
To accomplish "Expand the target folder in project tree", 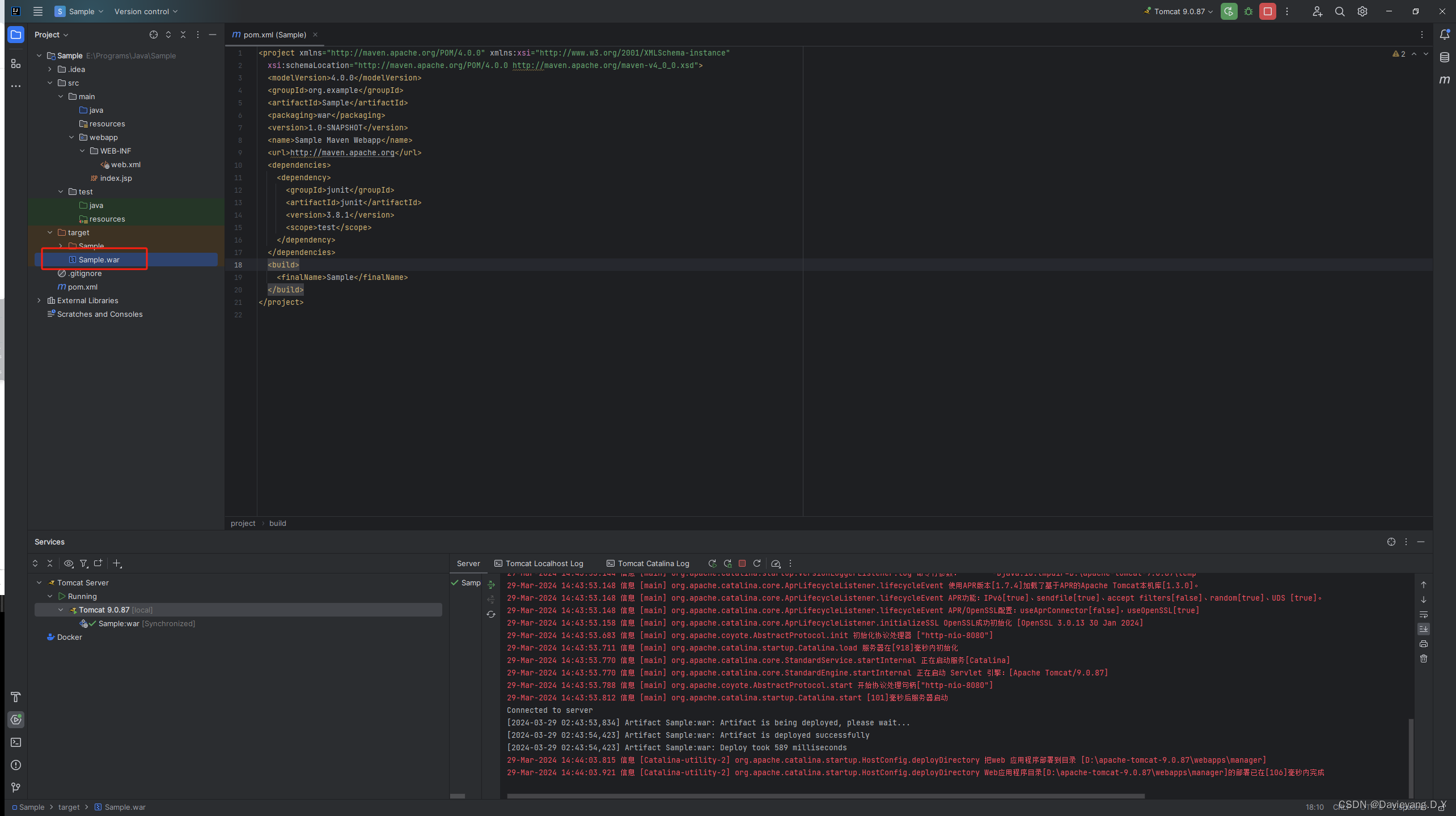I will (x=50, y=232).
